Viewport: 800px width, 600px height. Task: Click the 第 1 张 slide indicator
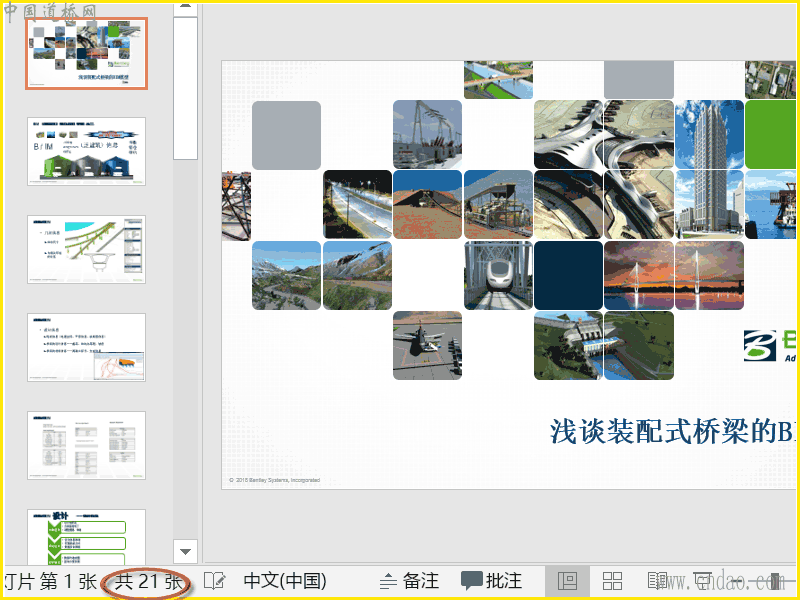tap(68, 581)
